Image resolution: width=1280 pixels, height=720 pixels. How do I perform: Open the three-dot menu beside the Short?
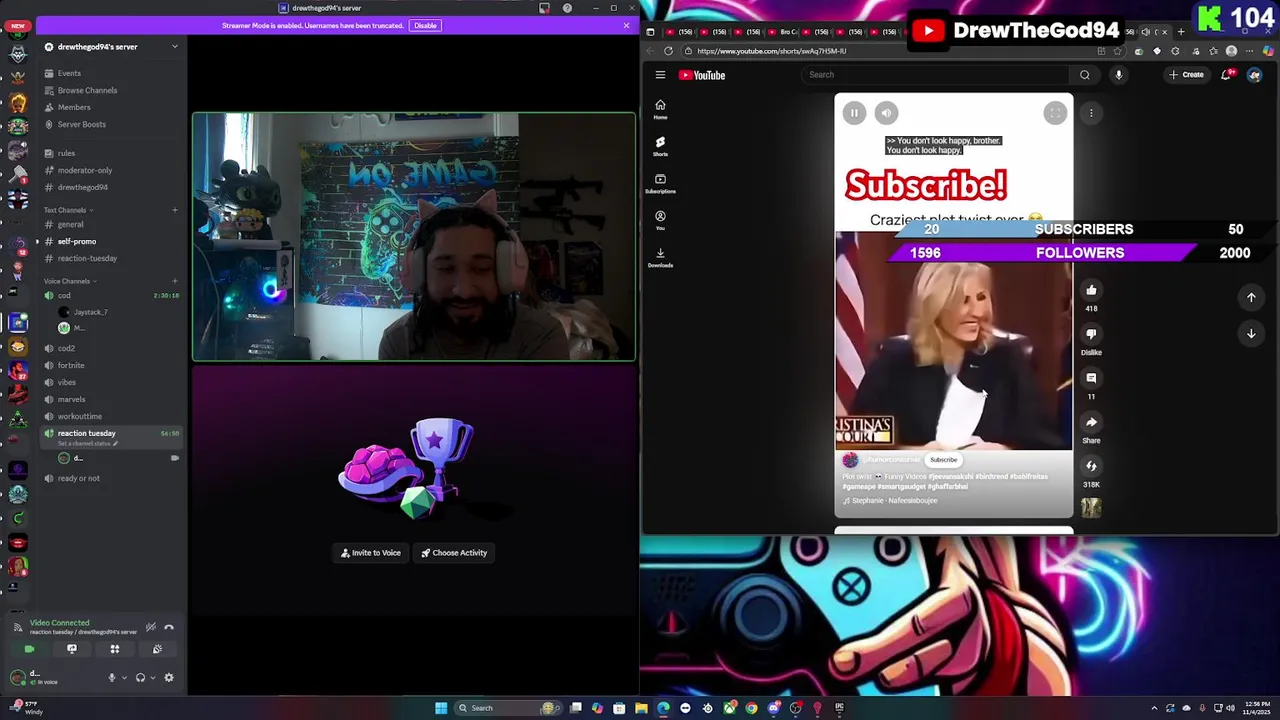[x=1091, y=113]
